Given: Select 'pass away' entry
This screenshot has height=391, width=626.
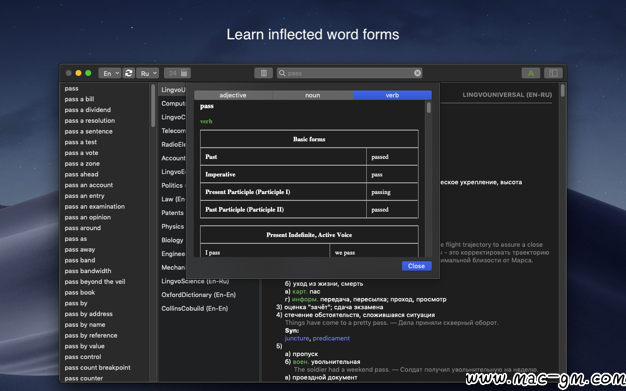Looking at the screenshot, I should tap(80, 250).
